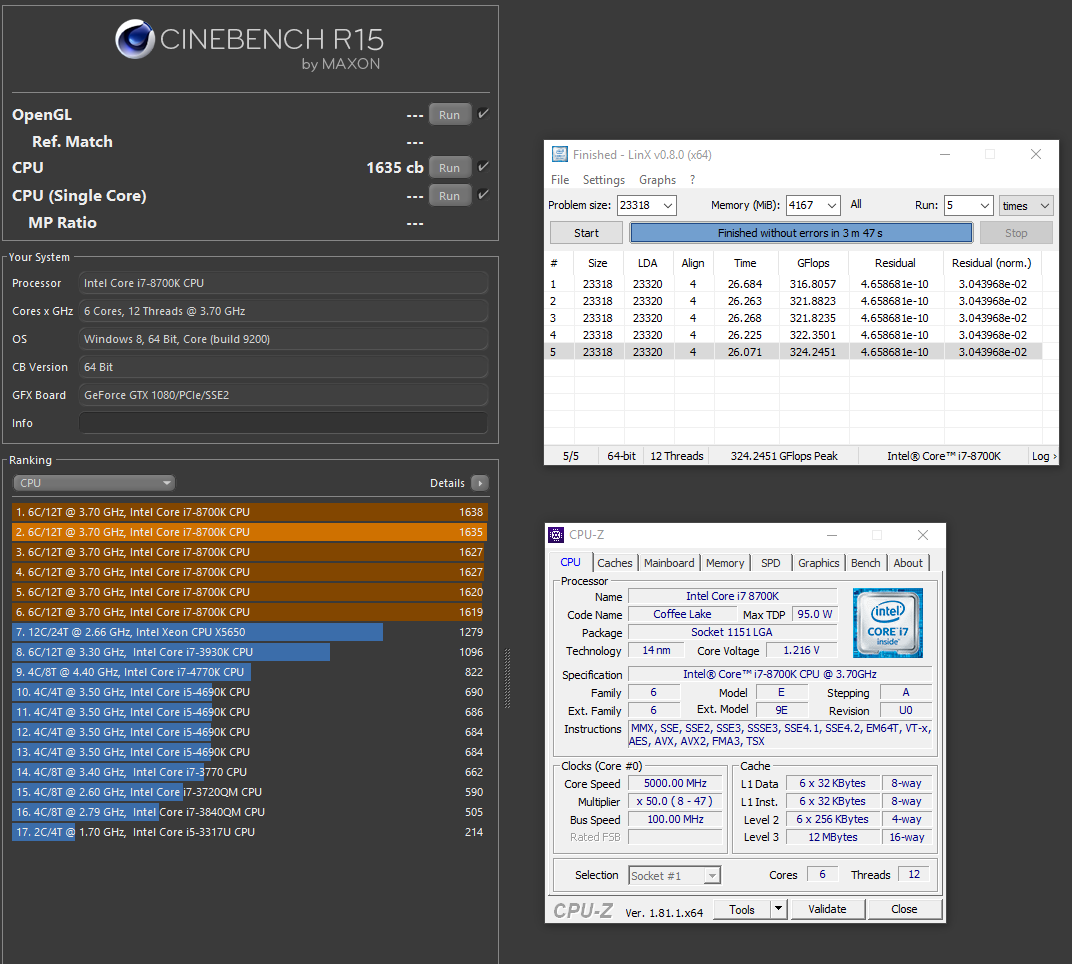Switch to the Bench tab in CPU-Z

(866, 563)
